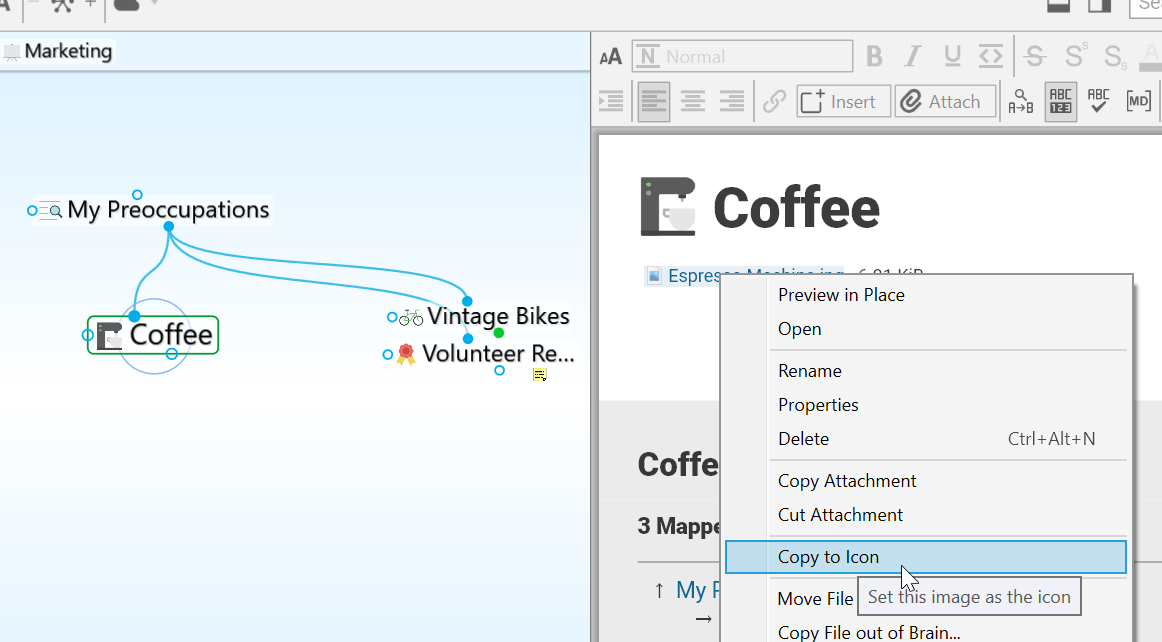Open the Normal paragraph style dropdown
The image size is (1162, 642).
[742, 57]
